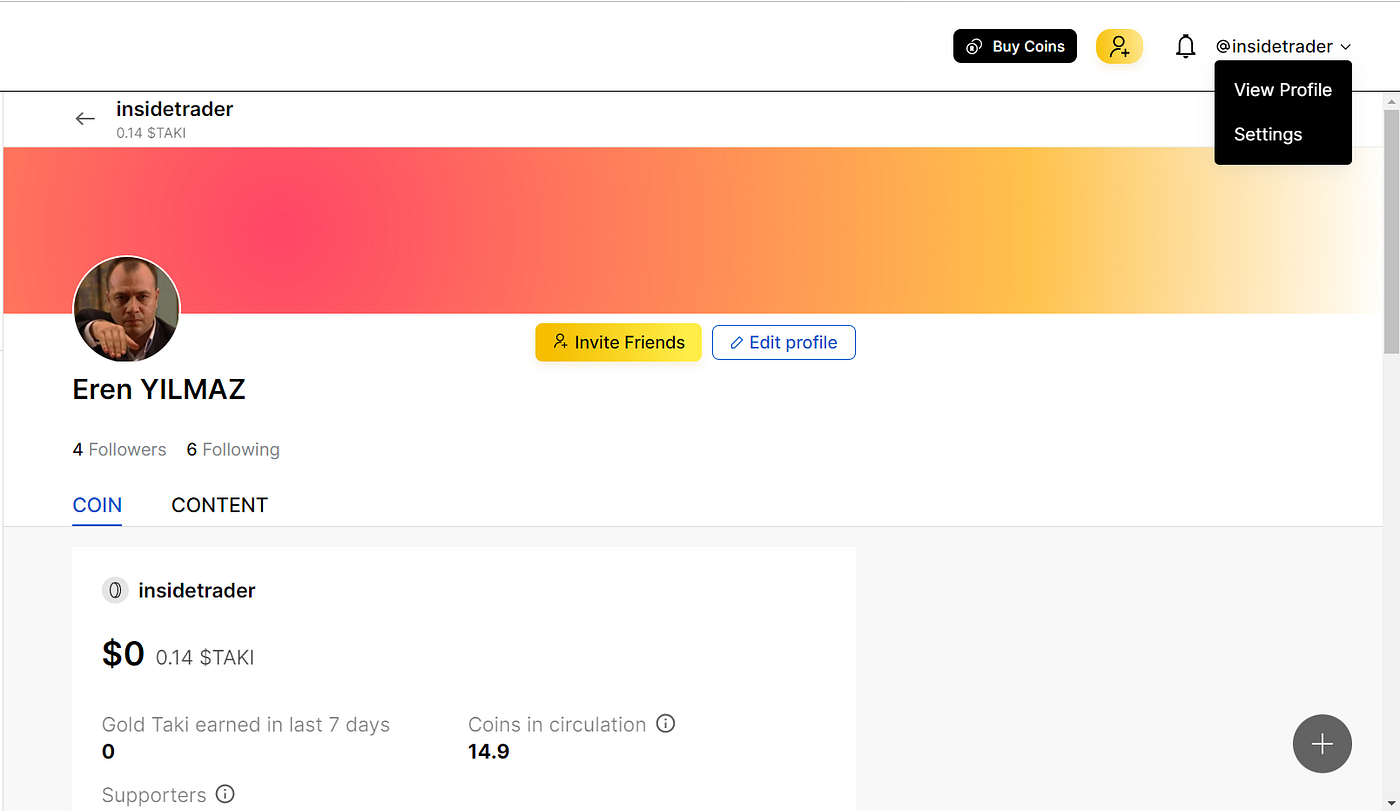This screenshot has height=811, width=1400.
Task: View the 6 Following list
Action: tap(233, 450)
